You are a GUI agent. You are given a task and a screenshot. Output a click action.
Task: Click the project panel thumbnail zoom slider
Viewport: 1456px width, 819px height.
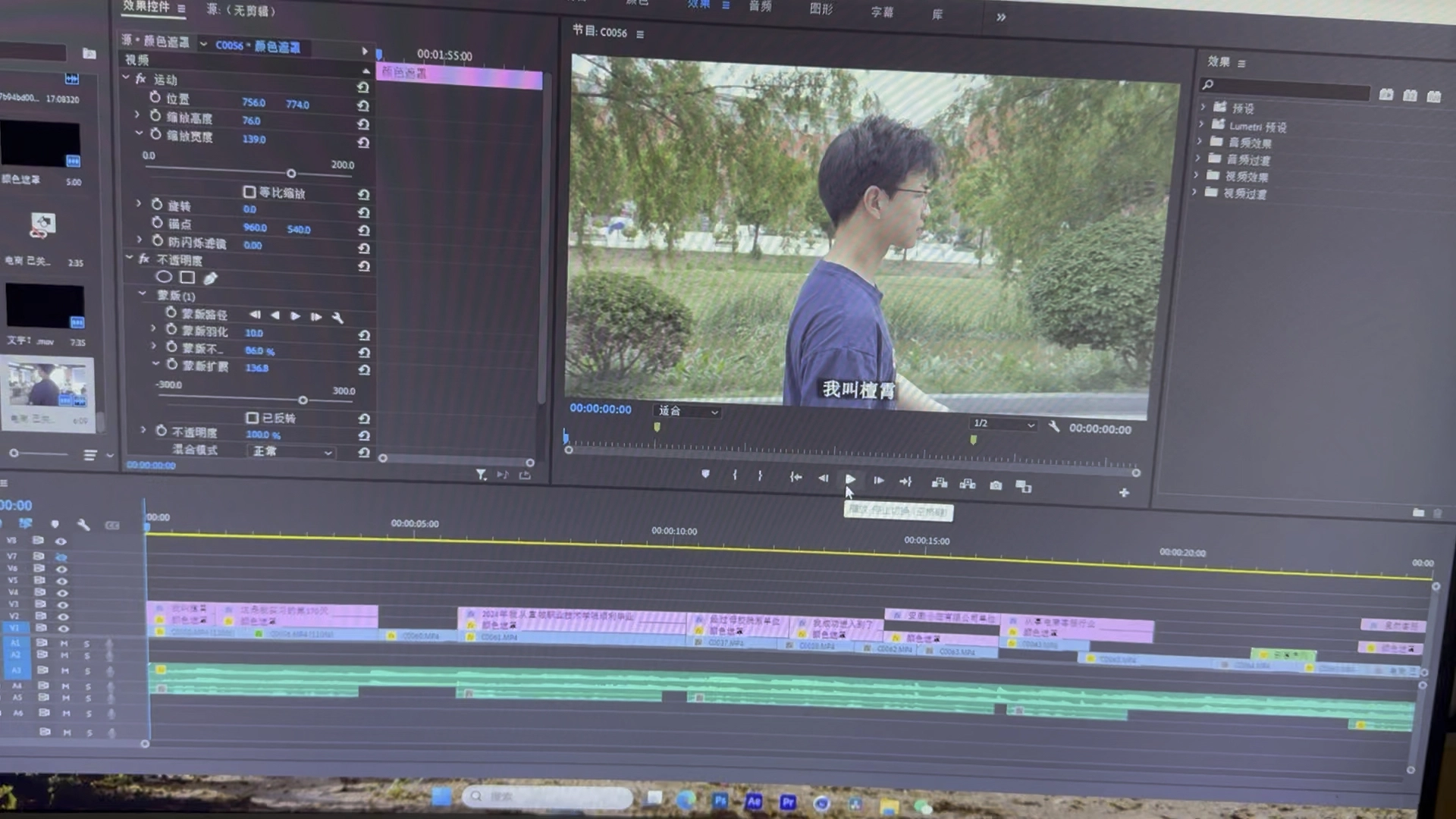pos(14,453)
